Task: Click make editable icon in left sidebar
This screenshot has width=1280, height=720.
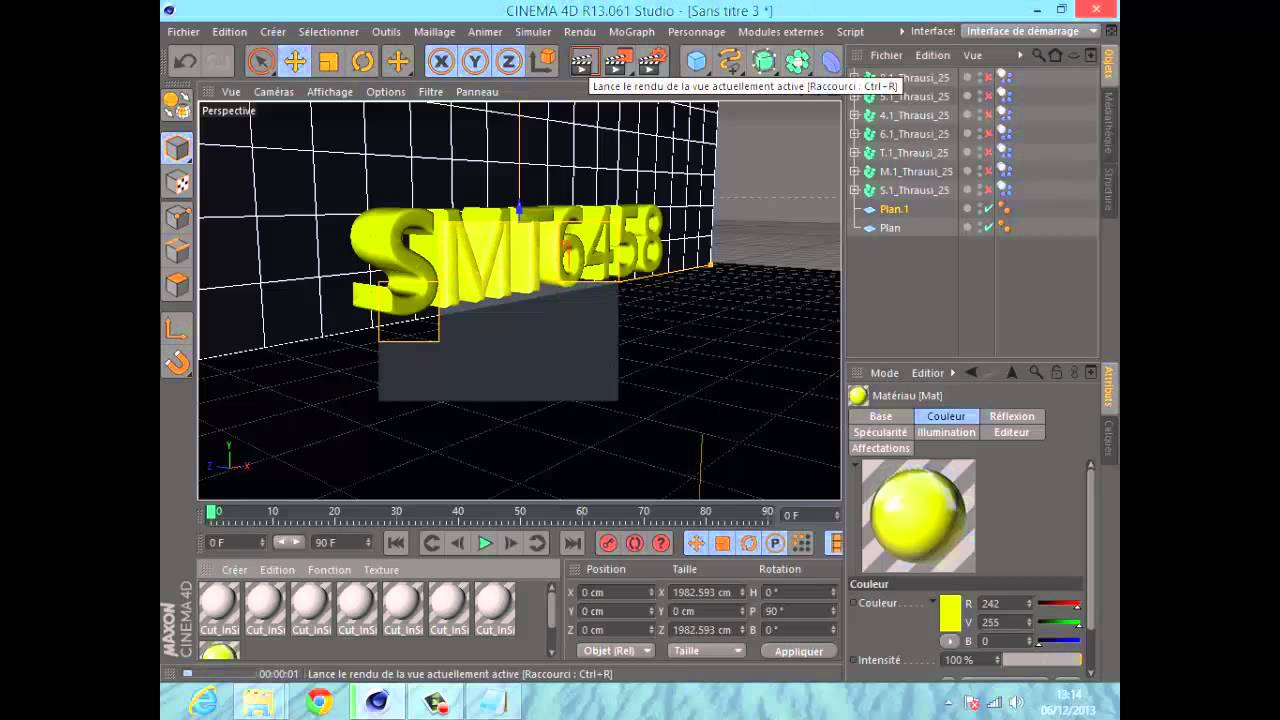Action: [177, 104]
